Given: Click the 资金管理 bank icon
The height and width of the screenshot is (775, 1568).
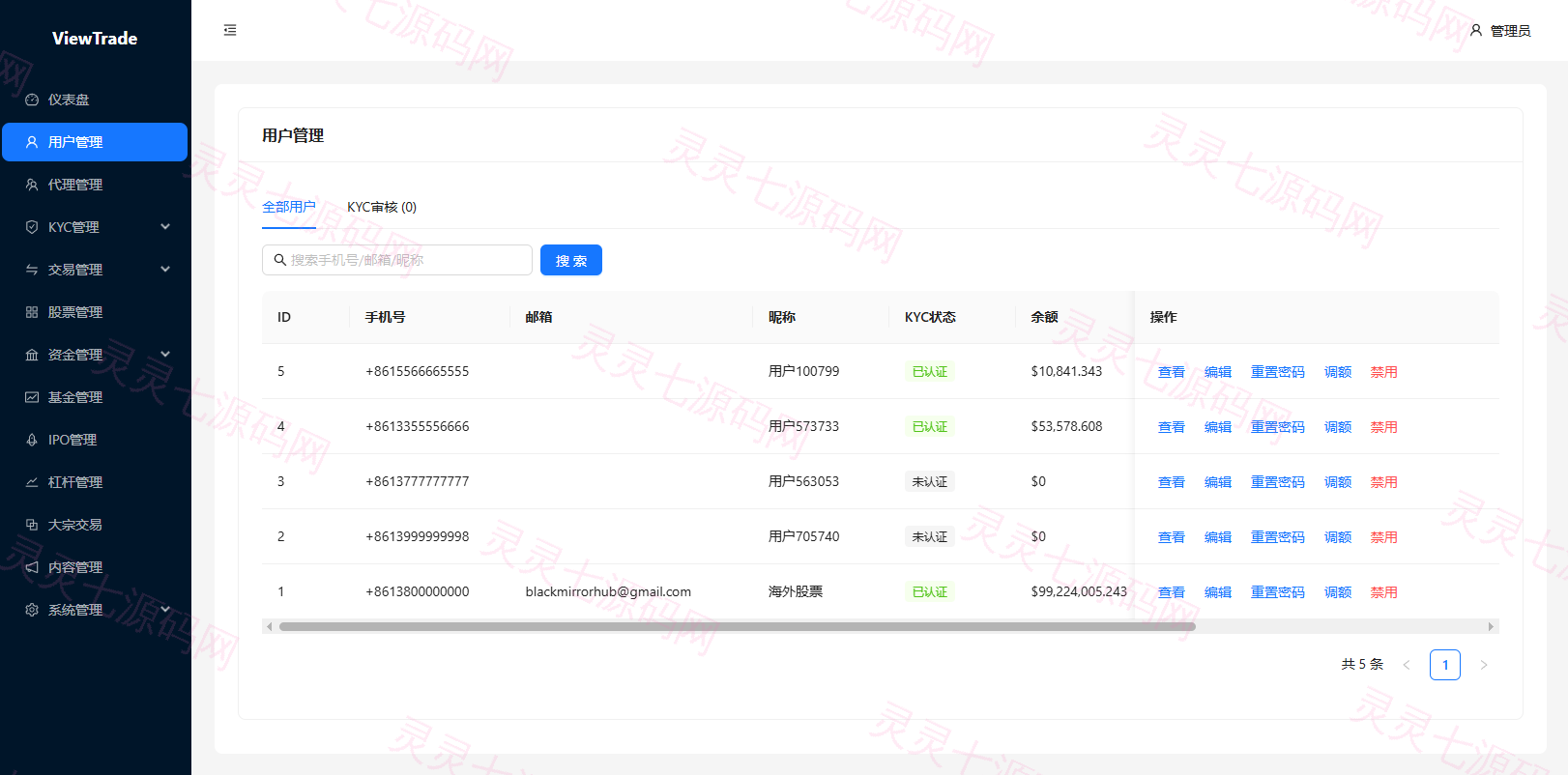Looking at the screenshot, I should [32, 355].
